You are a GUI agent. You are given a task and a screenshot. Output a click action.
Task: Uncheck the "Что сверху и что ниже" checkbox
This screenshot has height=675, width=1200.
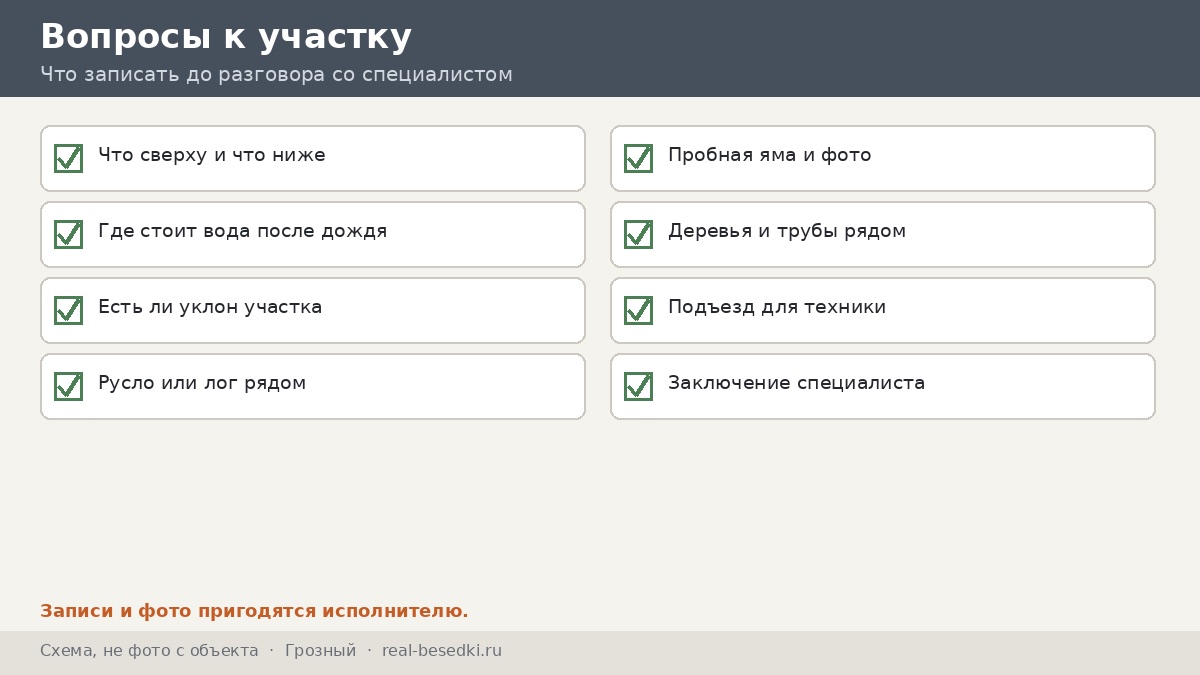(68, 158)
